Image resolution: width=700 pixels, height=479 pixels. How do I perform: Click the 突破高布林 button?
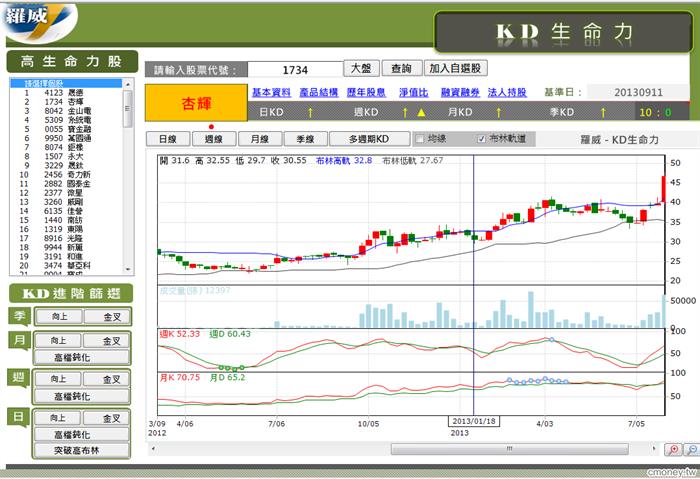click(82, 450)
